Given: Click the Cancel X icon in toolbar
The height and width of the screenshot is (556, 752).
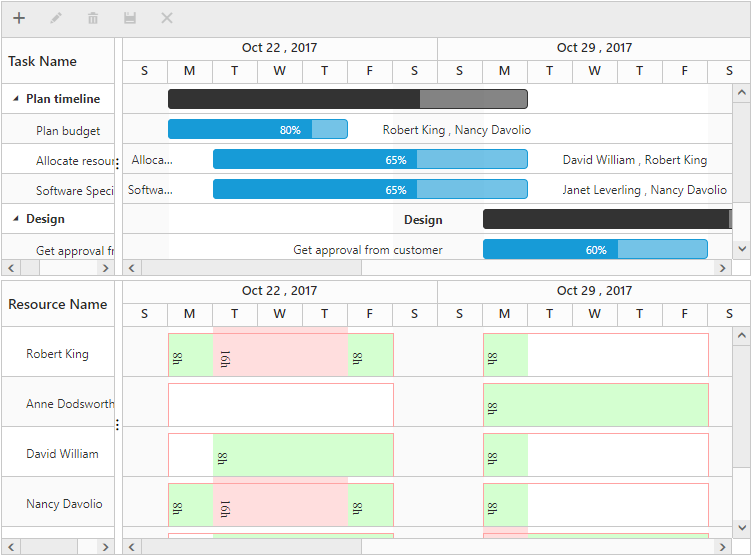Looking at the screenshot, I should 167,18.
